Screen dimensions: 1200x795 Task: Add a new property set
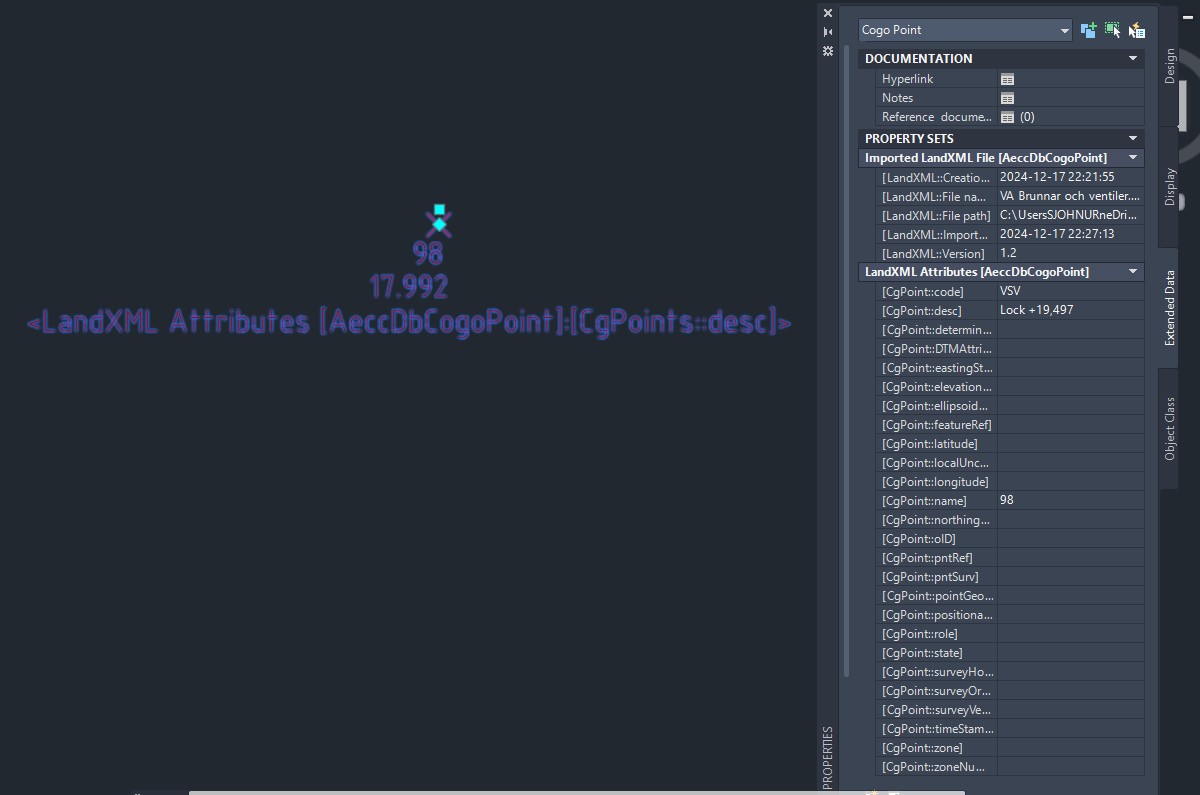1088,30
